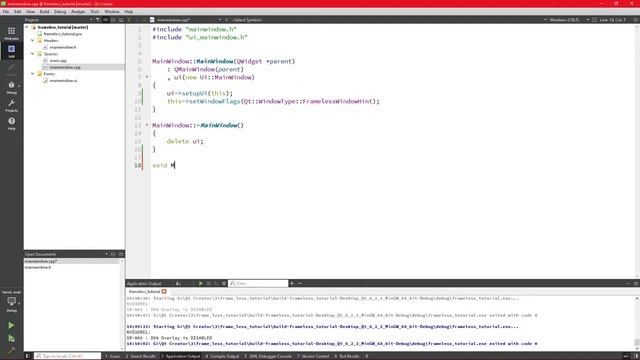Split the Projects pane

coord(113,20)
